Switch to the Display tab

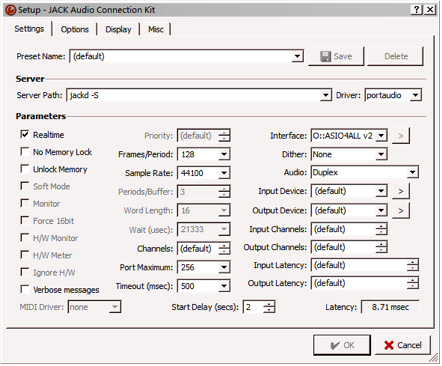point(118,29)
